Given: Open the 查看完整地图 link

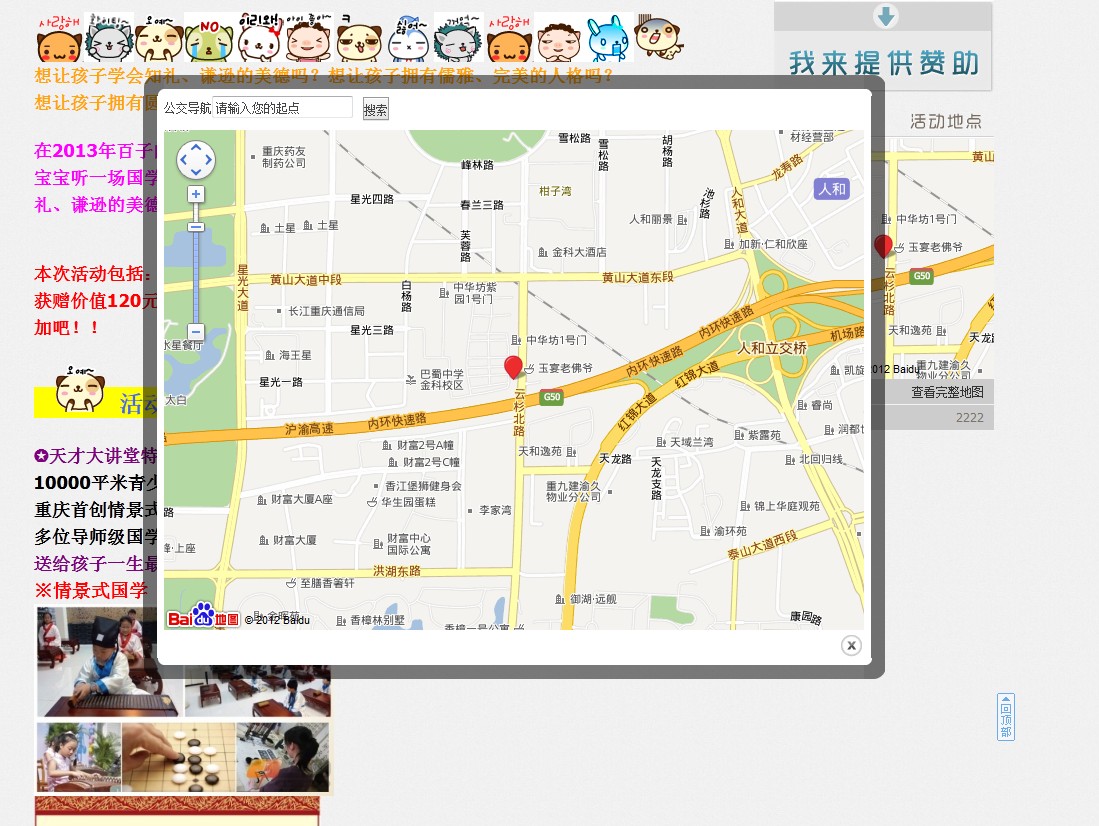Looking at the screenshot, I should click(947, 392).
